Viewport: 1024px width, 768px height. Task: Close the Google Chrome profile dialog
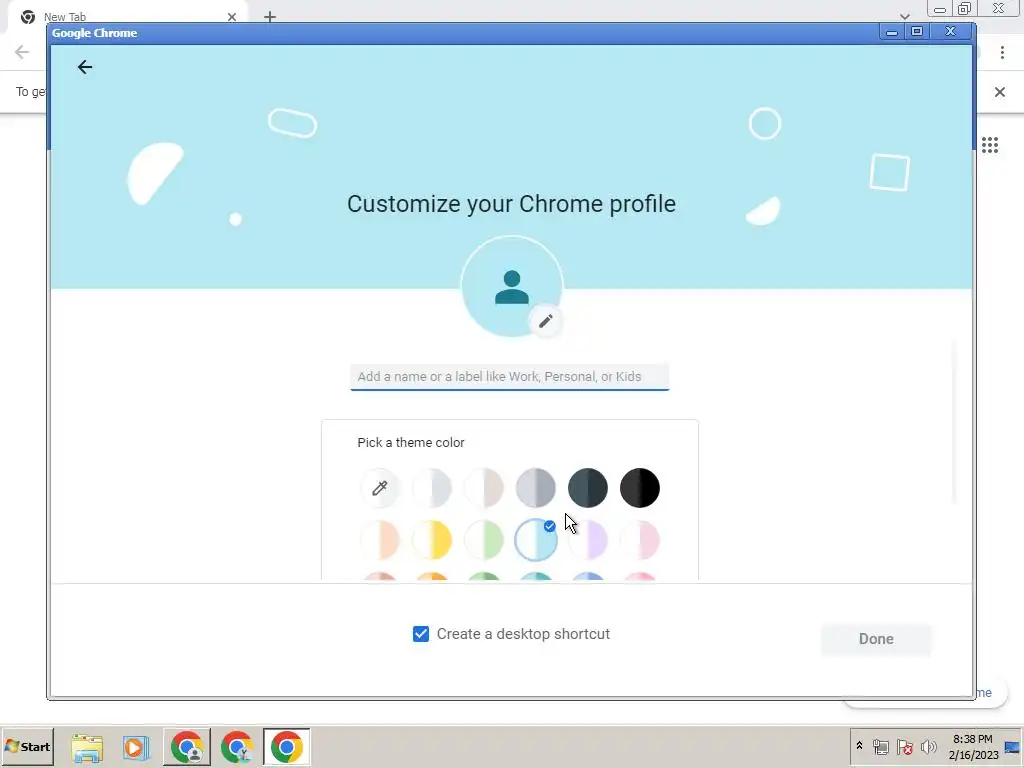(x=951, y=31)
